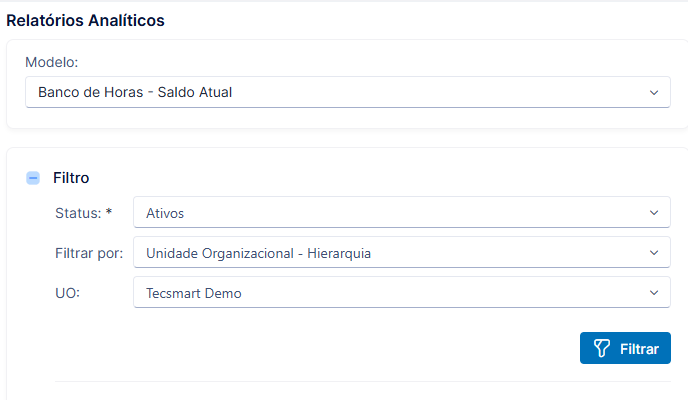Screen dimensions: 688x400
Task: Click the 'UO:' field label
Action: [68, 293]
